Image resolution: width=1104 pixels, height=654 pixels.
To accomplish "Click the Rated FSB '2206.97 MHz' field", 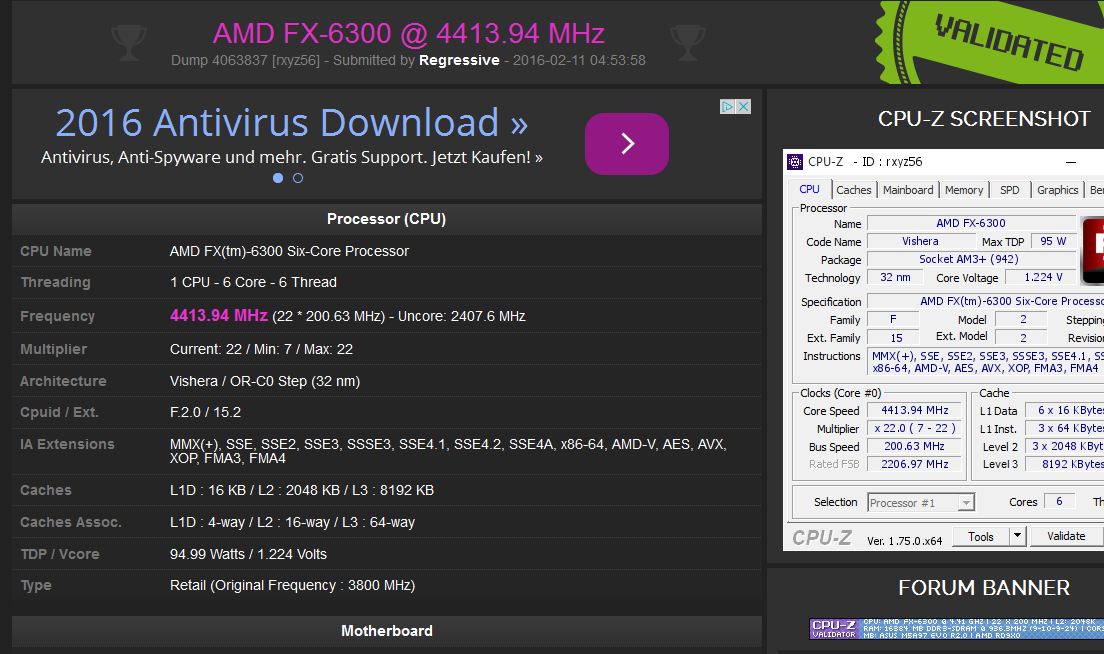I will point(915,465).
